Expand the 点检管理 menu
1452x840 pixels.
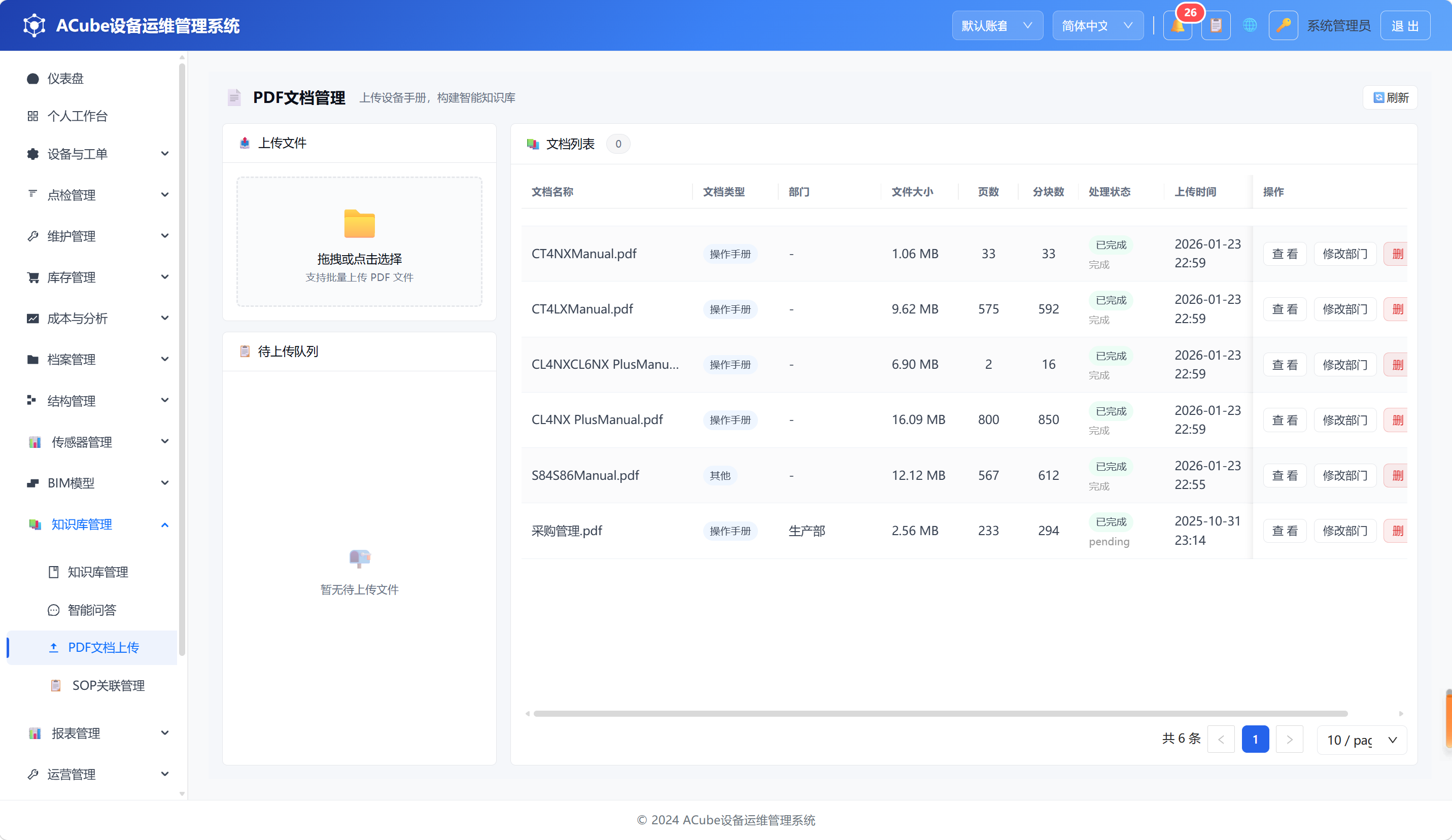(92, 195)
